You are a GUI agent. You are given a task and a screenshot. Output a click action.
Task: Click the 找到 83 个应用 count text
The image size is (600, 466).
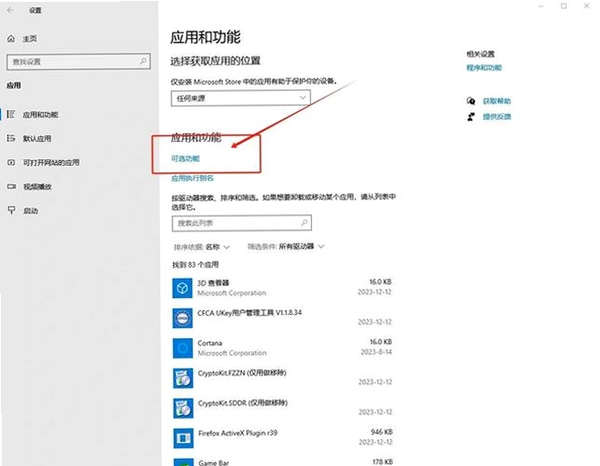pos(195,265)
